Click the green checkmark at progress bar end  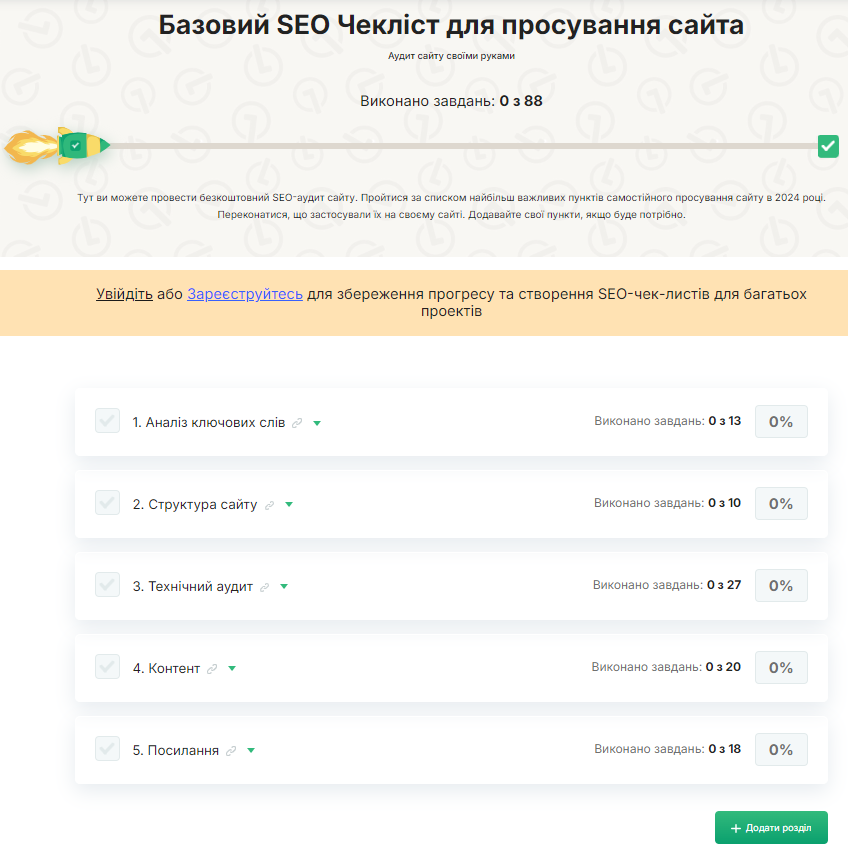(x=828, y=146)
